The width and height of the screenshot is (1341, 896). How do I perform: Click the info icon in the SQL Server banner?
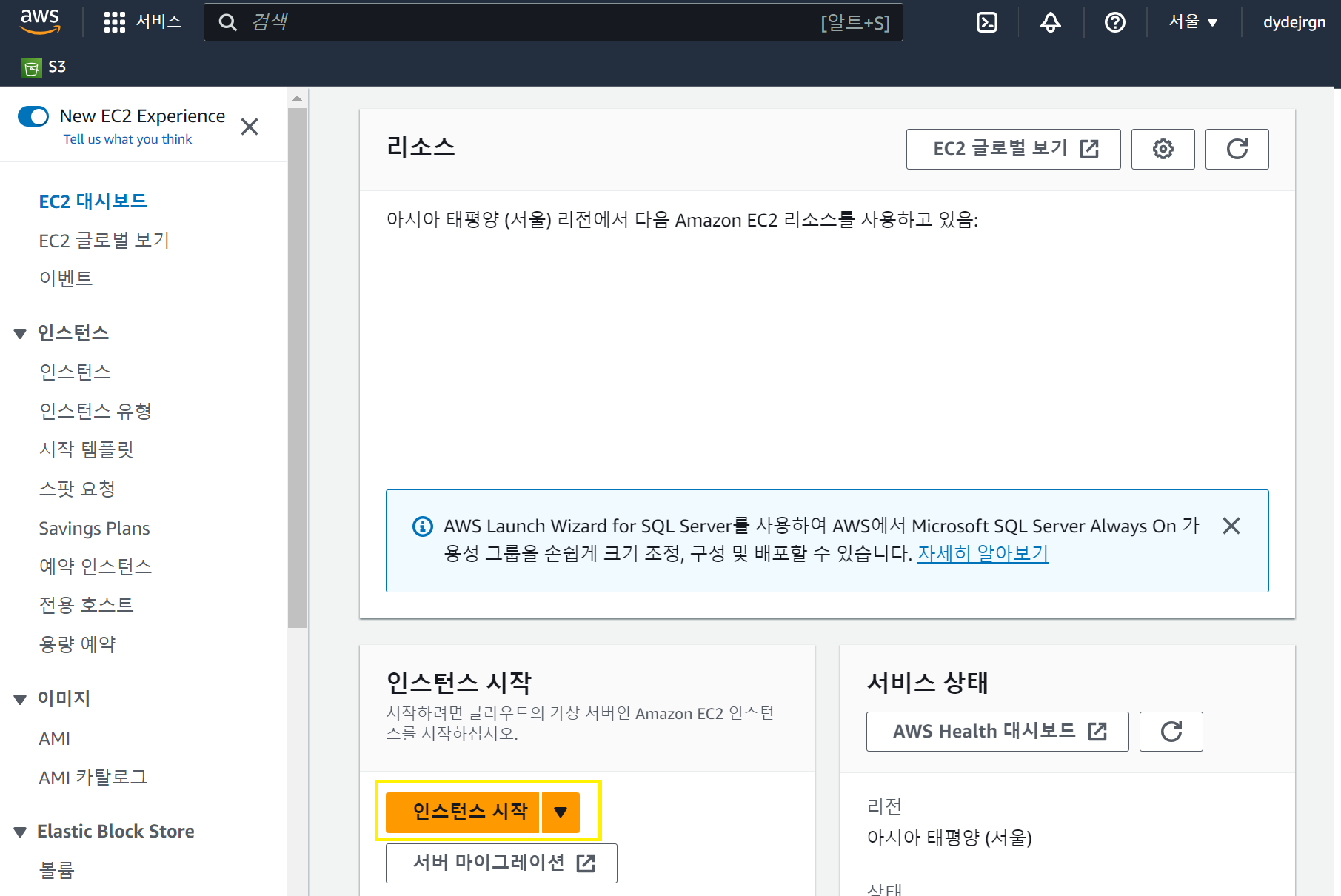point(422,526)
